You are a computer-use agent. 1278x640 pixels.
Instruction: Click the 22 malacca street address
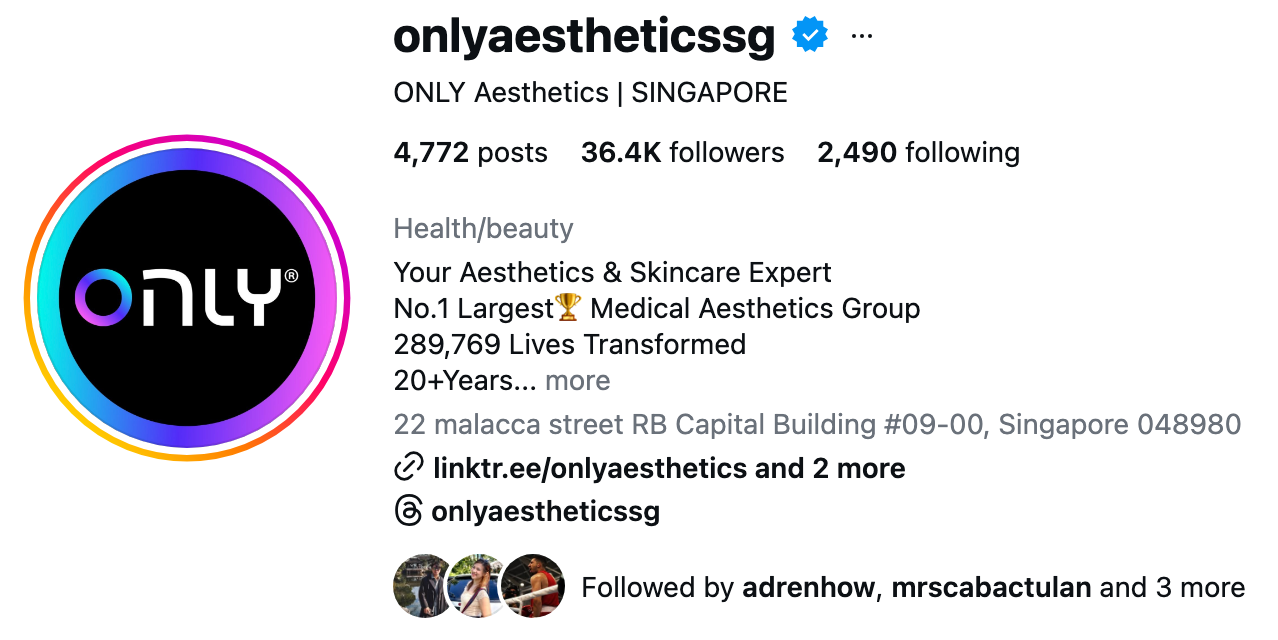[x=815, y=424]
